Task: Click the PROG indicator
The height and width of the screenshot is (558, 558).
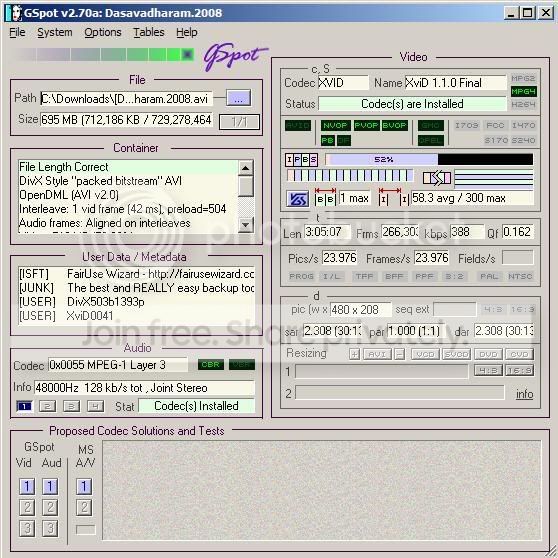Action: 301,277
